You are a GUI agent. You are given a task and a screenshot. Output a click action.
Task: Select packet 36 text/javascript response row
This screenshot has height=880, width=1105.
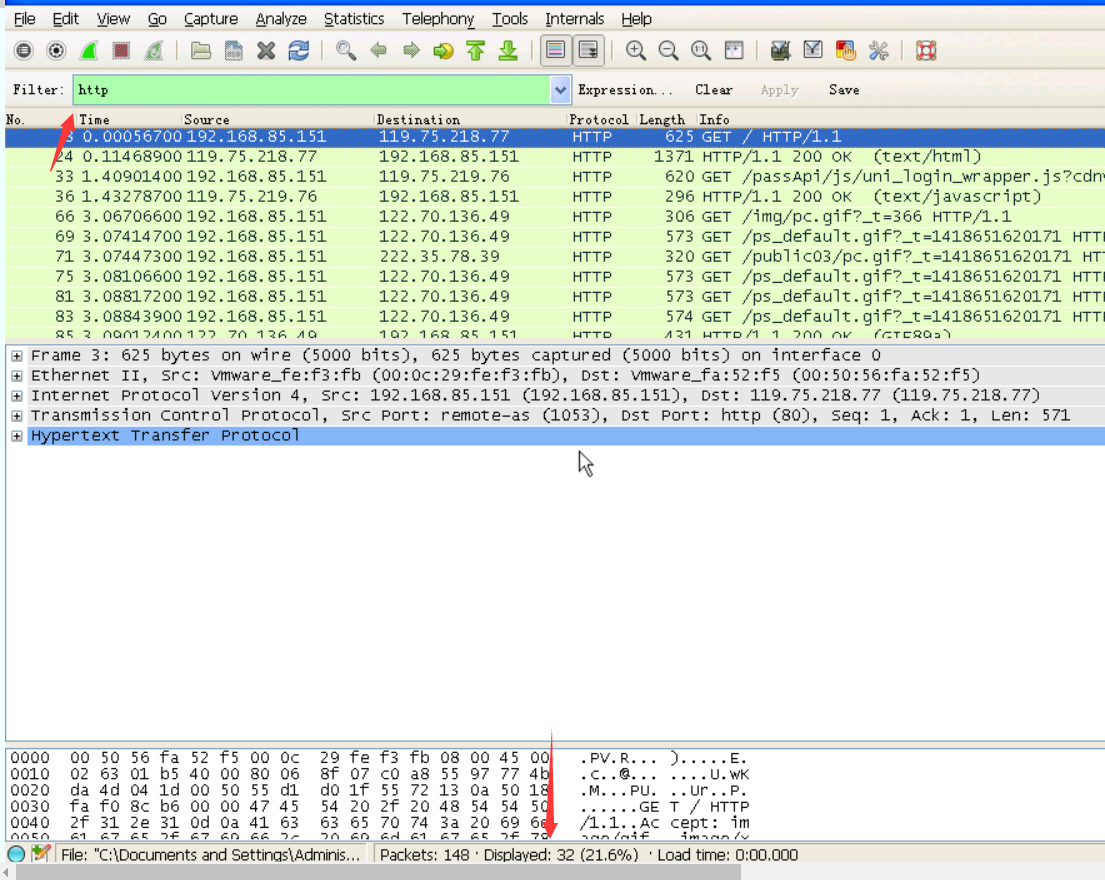(555, 197)
